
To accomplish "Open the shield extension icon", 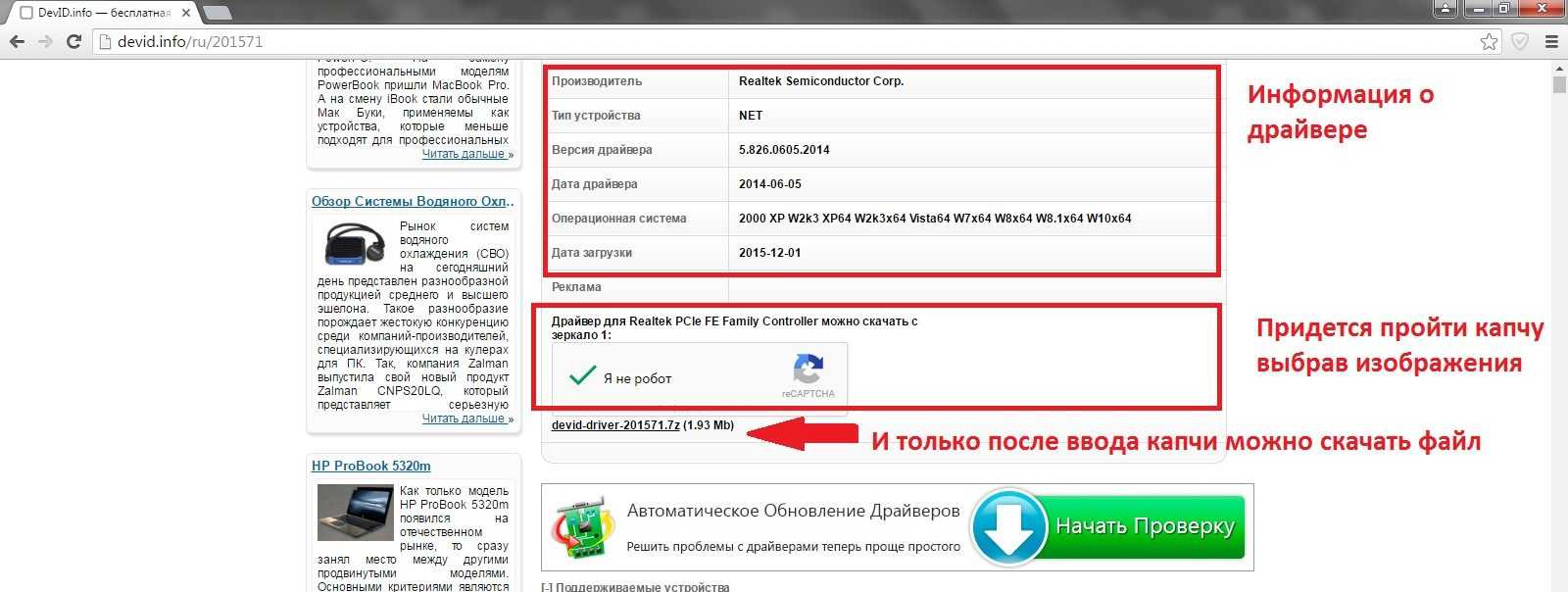I will (1519, 41).
